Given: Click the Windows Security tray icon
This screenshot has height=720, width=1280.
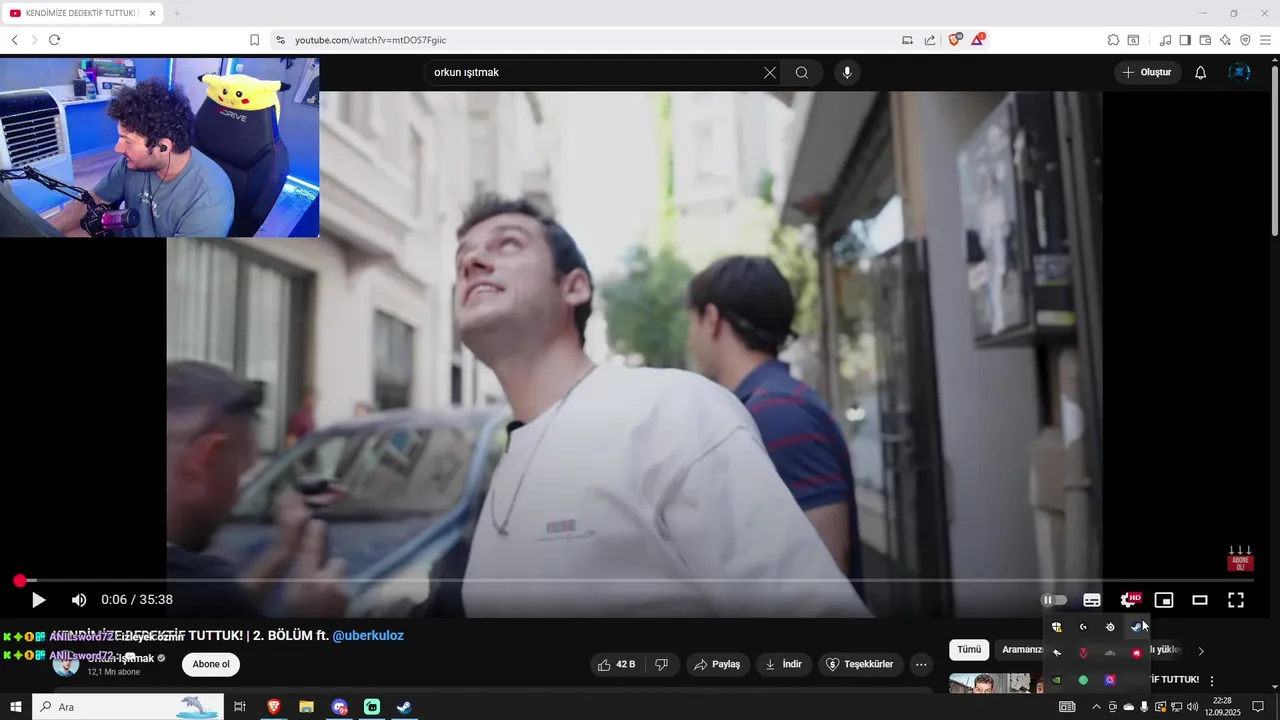Looking at the screenshot, I should (1056, 627).
